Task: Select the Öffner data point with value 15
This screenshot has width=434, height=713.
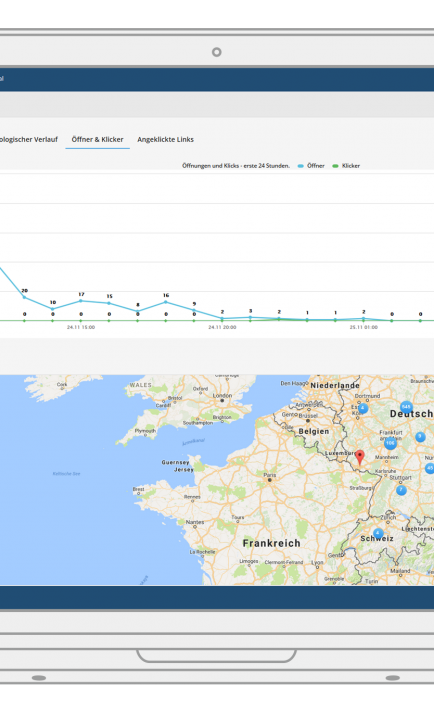Action: [109, 303]
